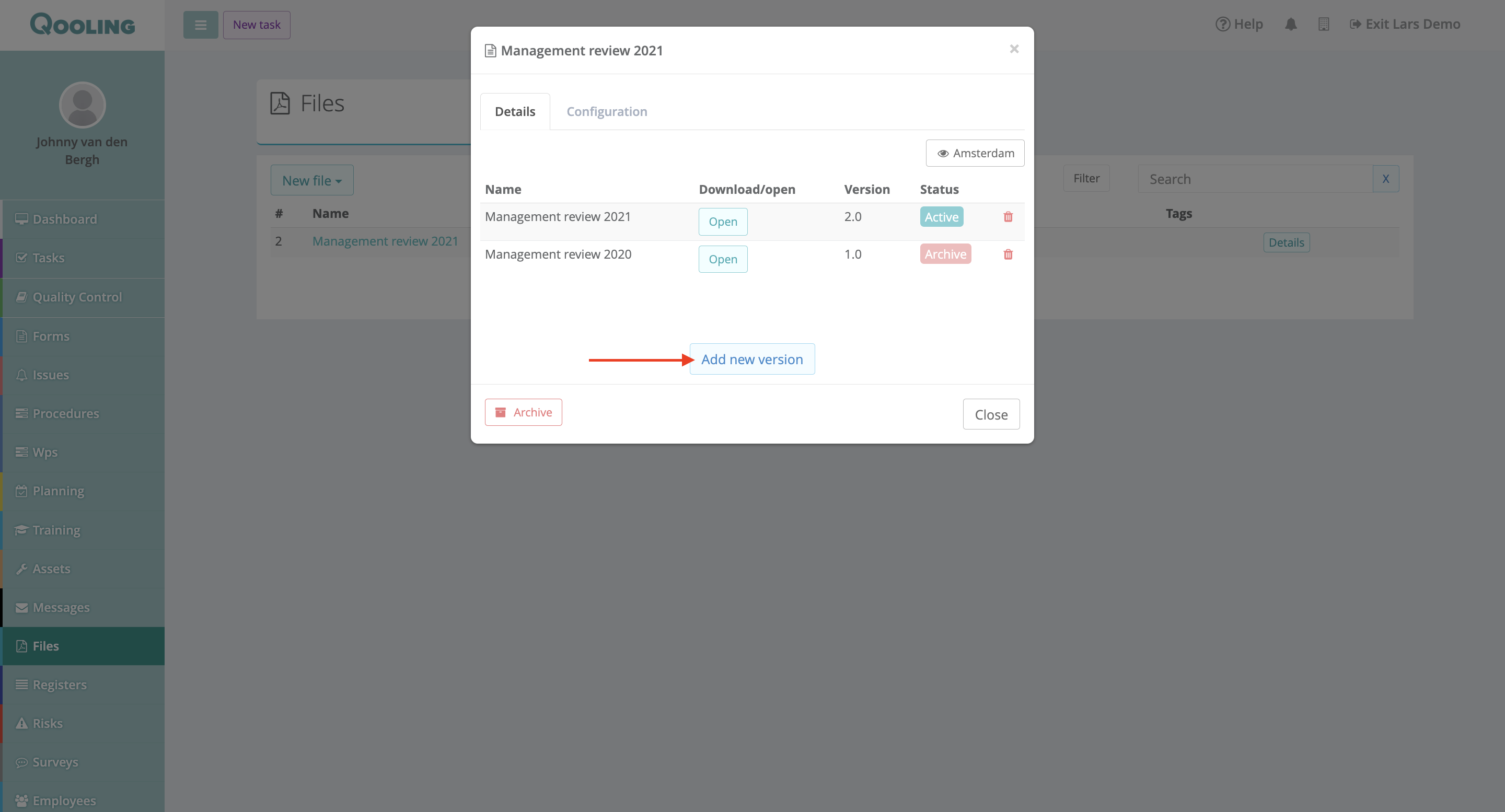This screenshot has width=1505, height=812.
Task: Click the user avatar picture
Action: [82, 105]
